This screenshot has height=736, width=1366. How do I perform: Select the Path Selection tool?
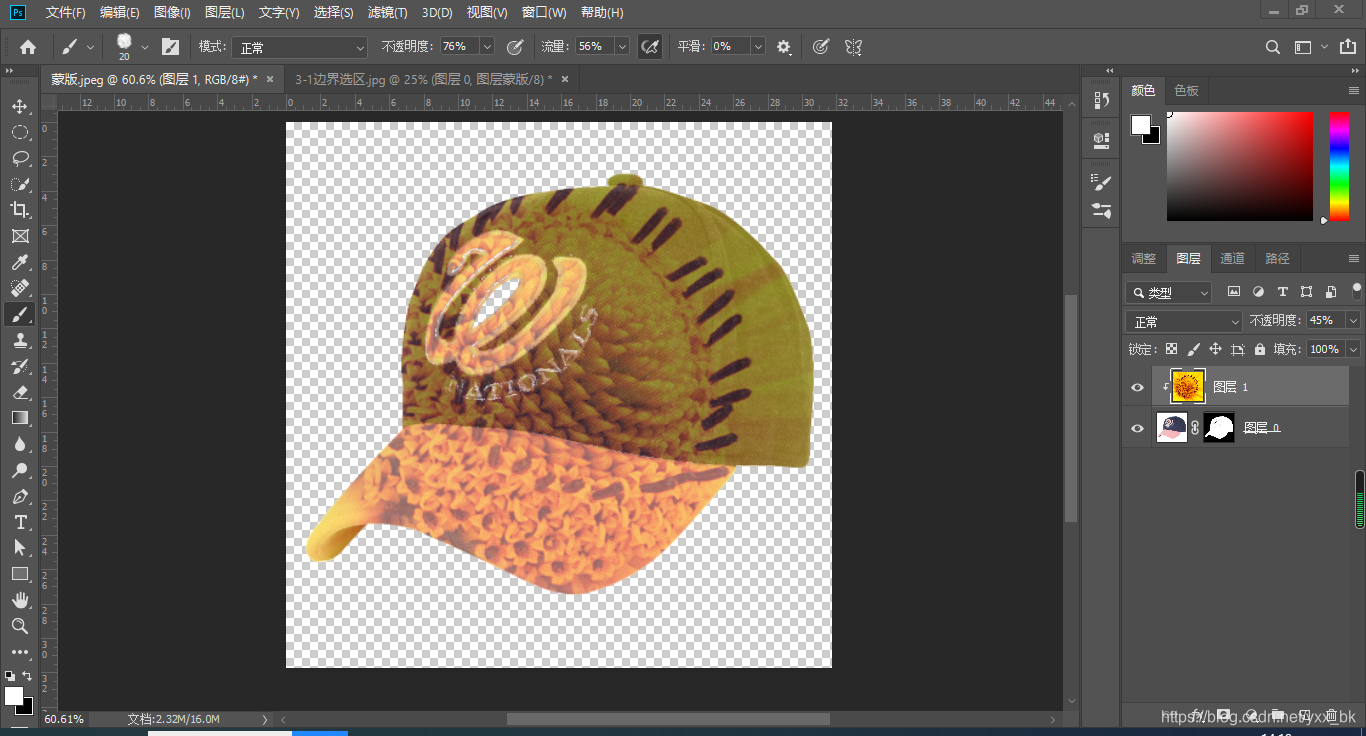pos(20,548)
